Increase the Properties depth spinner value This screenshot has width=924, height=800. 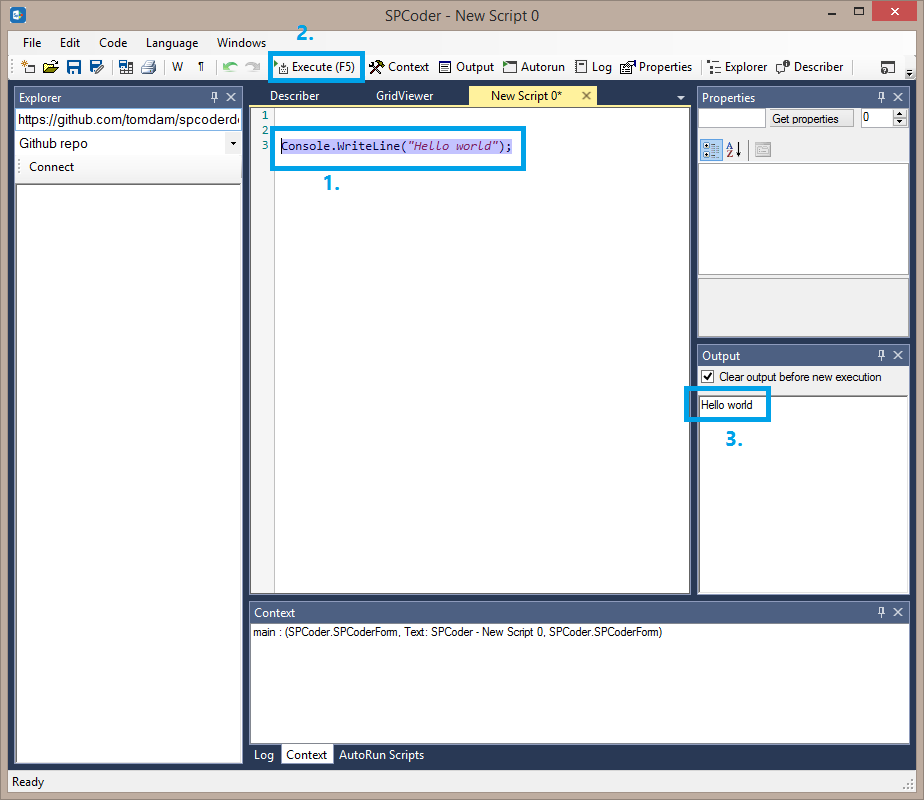point(899,114)
